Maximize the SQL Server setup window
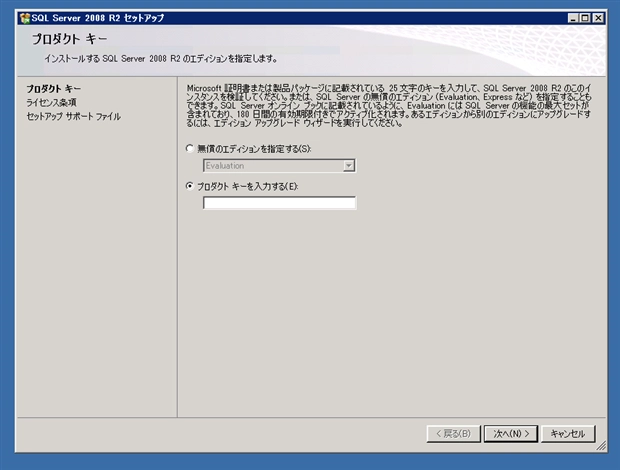 click(585, 18)
